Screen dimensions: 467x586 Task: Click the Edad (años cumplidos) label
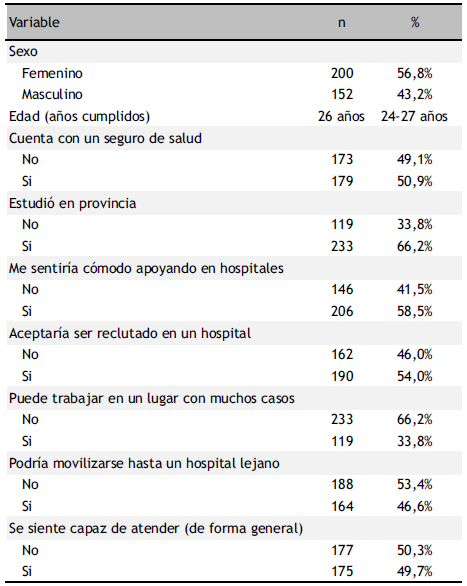click(x=79, y=117)
